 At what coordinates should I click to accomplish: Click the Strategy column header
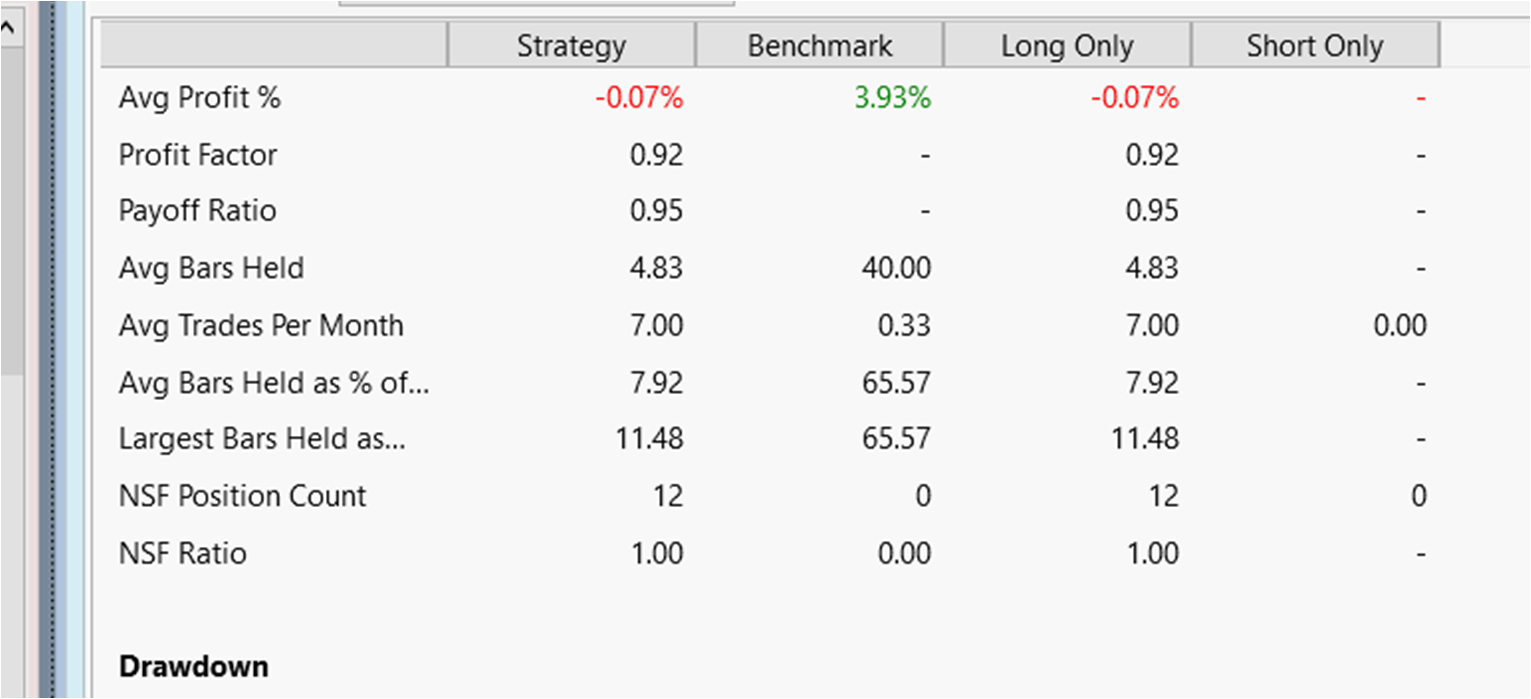click(x=571, y=45)
